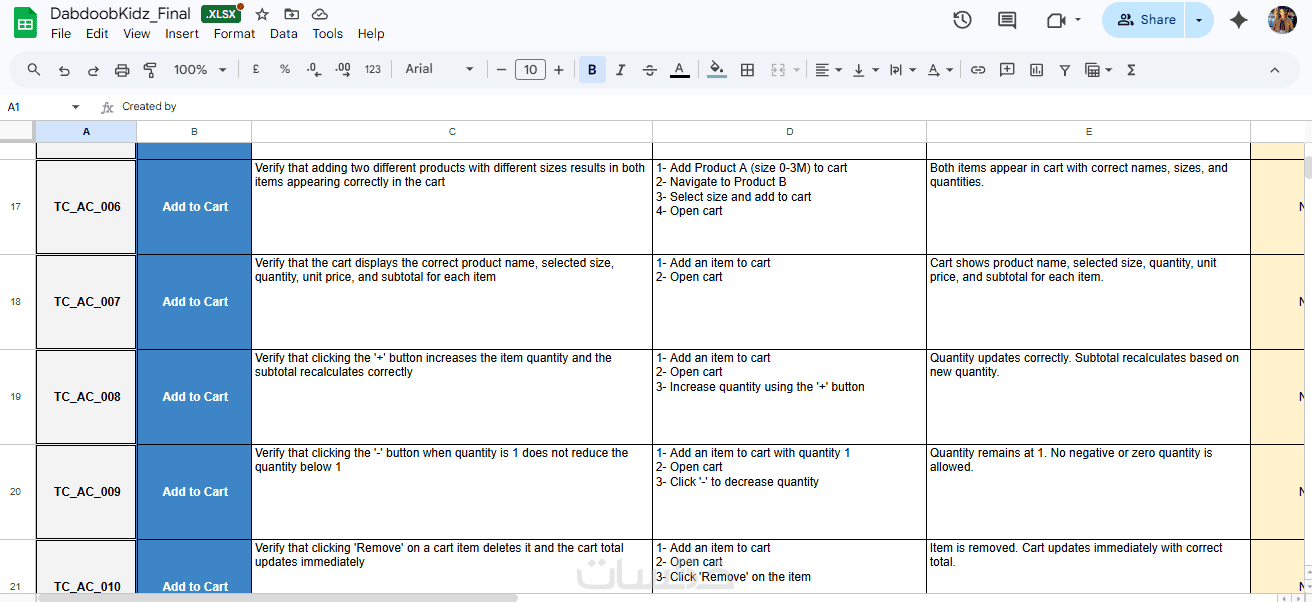
Task: Open the Help menu
Action: click(x=371, y=33)
